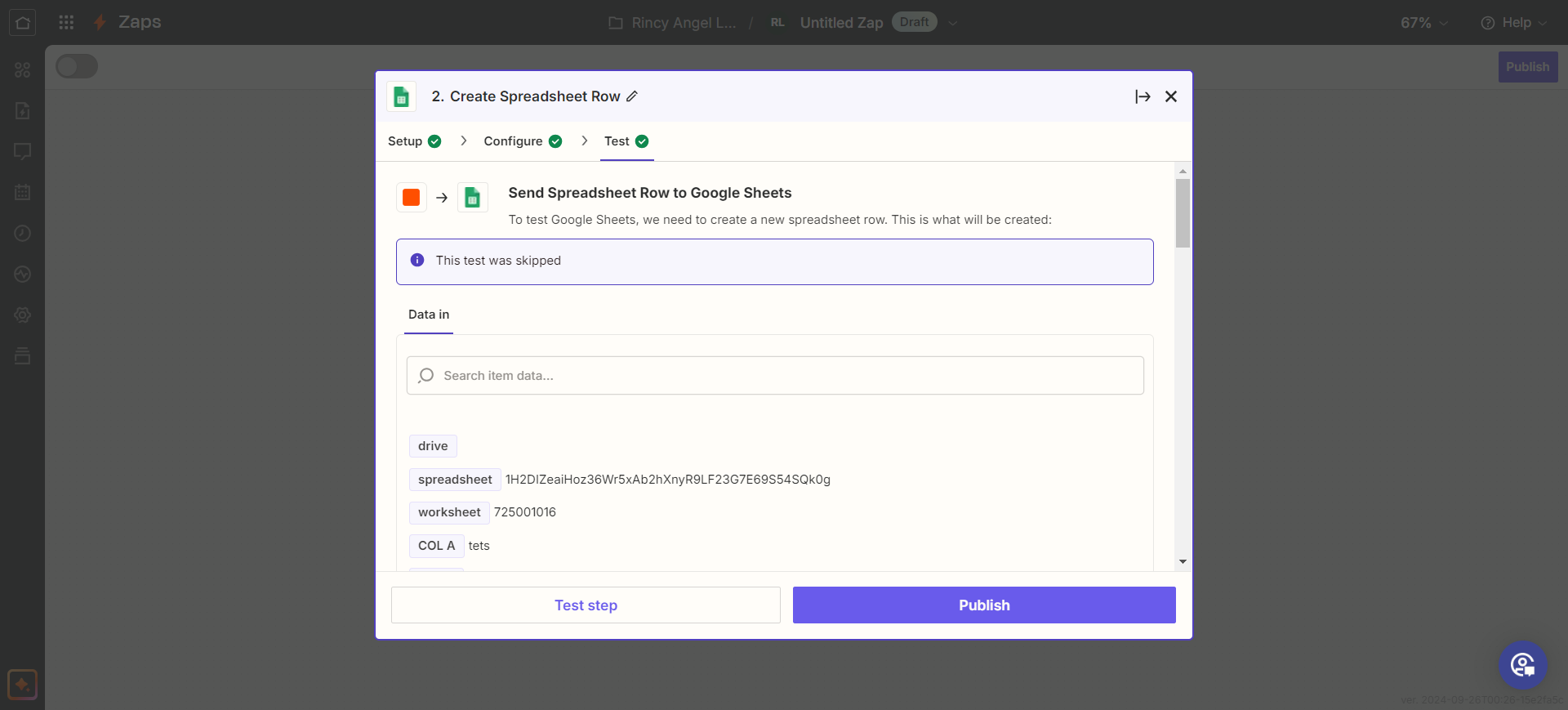Open the apps grid icon
The height and width of the screenshot is (710, 1568).
click(x=66, y=22)
